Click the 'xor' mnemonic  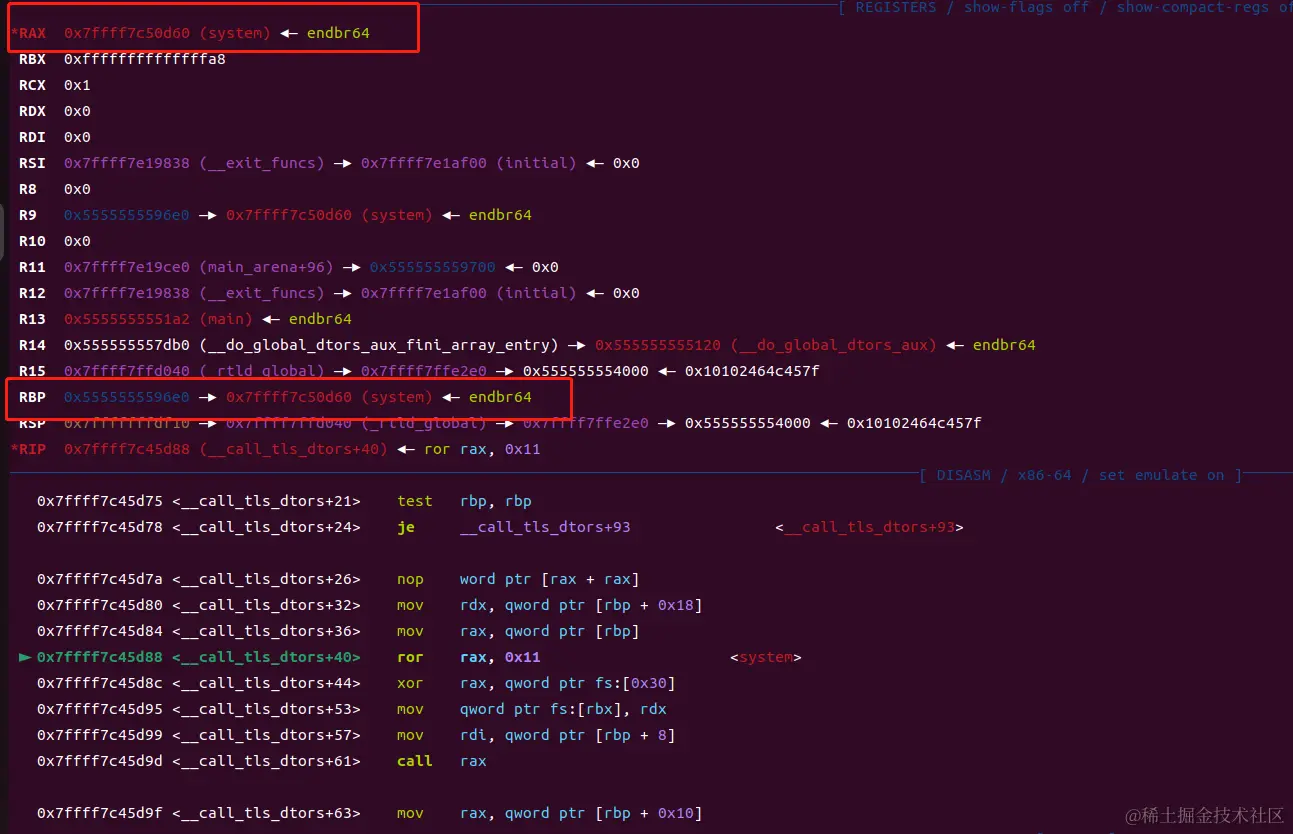pos(410,683)
